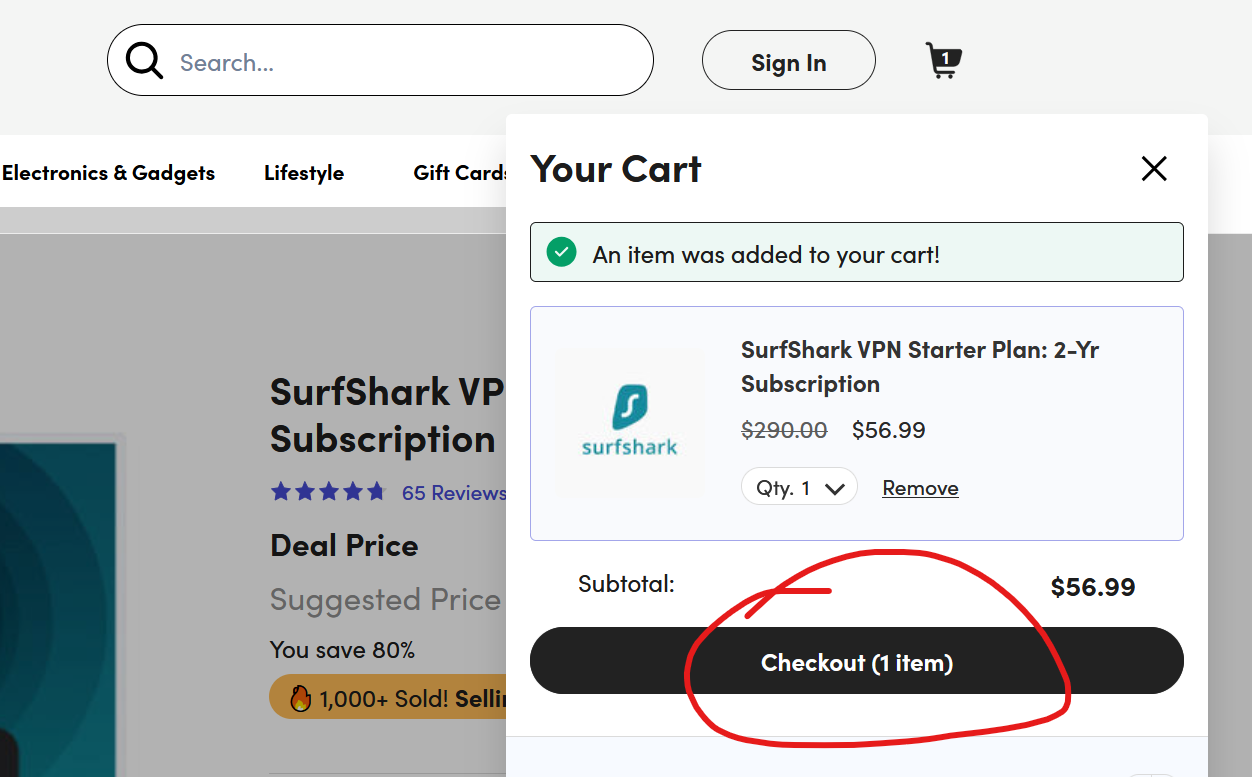Viewport: 1252px width, 777px height.
Task: Click the green success checkmark icon
Action: (x=561, y=252)
